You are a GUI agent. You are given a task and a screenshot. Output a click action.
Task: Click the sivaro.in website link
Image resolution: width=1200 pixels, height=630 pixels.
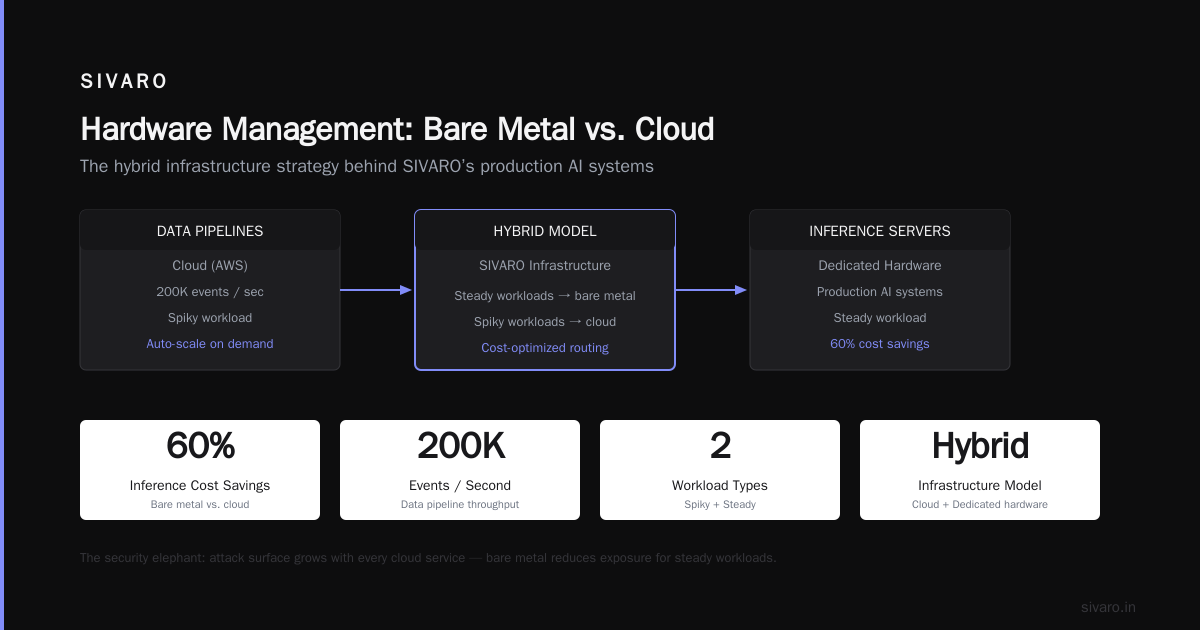click(1108, 607)
